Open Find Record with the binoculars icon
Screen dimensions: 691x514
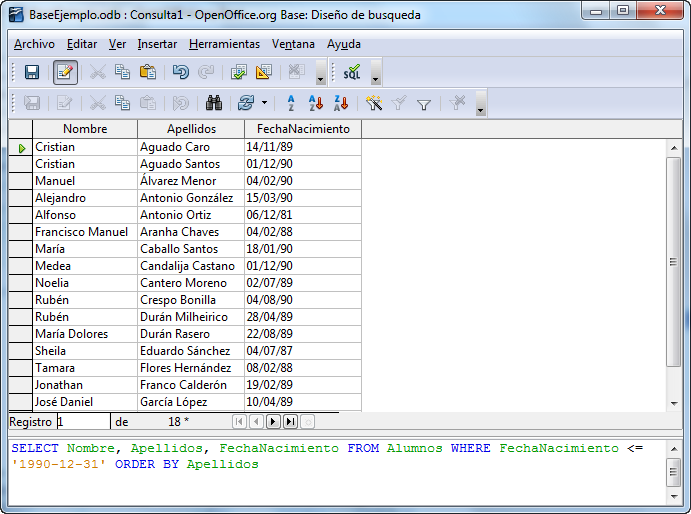tap(214, 103)
